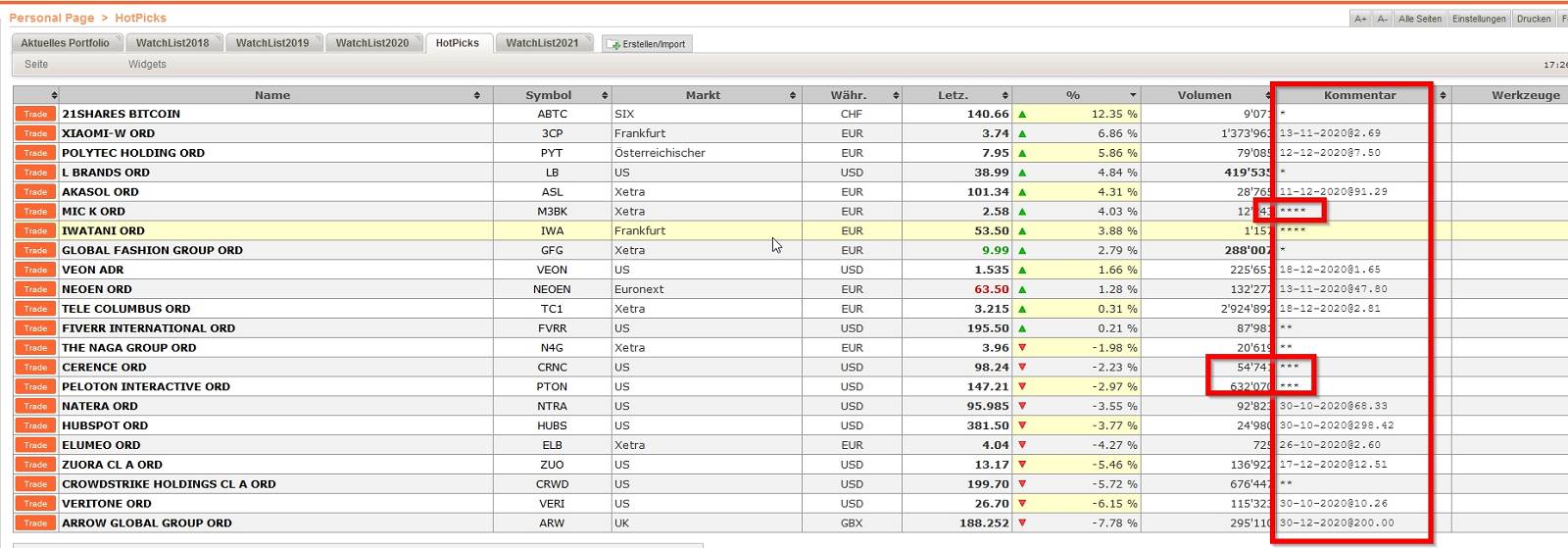Click the -7.78 % change value
1568x548 pixels.
pos(1115,523)
